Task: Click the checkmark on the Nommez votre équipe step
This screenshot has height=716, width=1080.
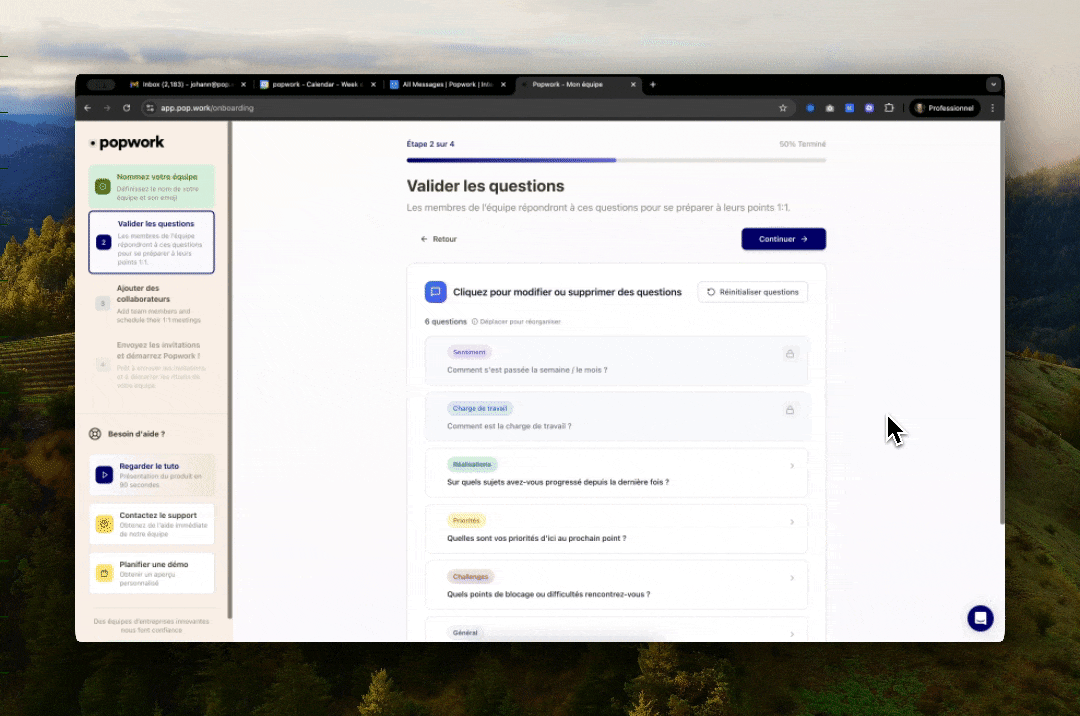Action: click(103, 186)
